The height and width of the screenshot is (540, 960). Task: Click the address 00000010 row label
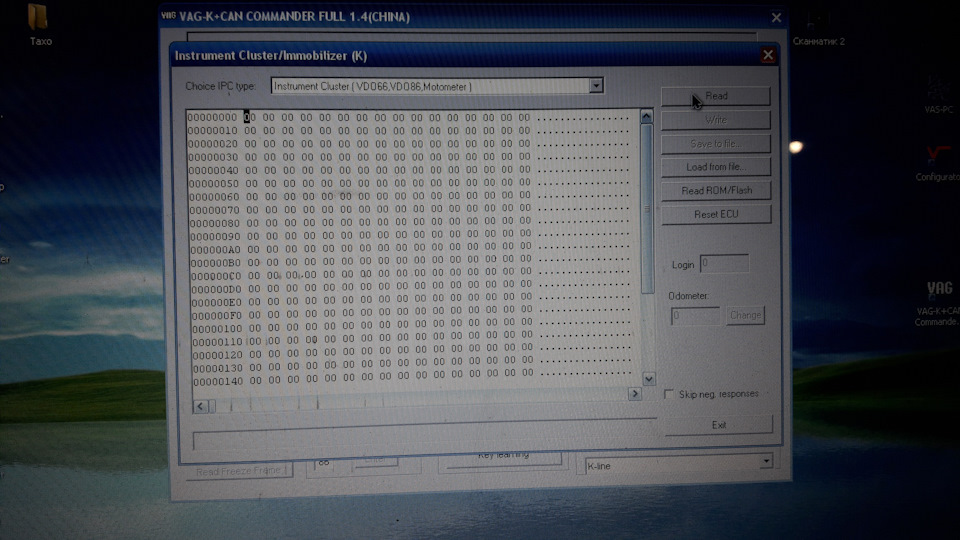(212, 130)
